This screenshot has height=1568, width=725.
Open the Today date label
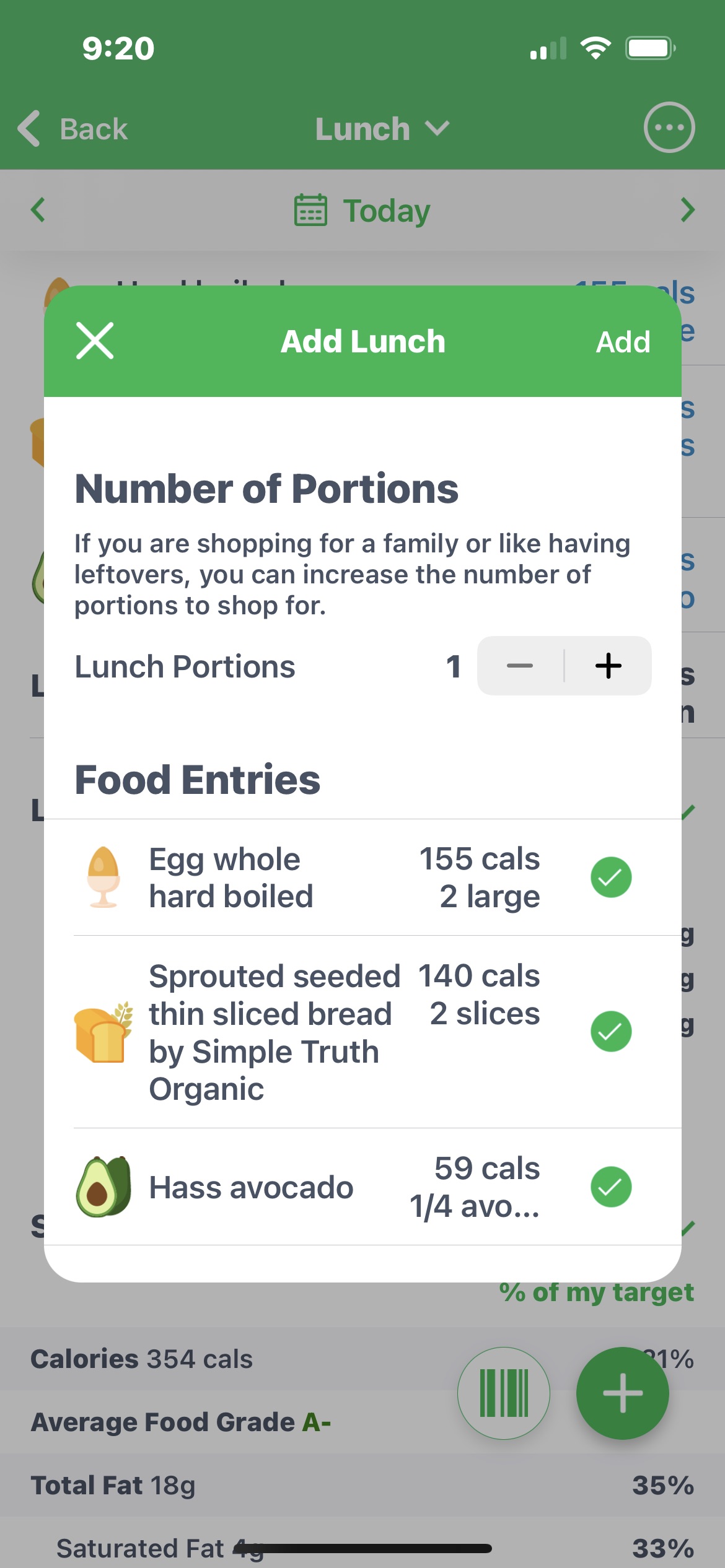[387, 211]
